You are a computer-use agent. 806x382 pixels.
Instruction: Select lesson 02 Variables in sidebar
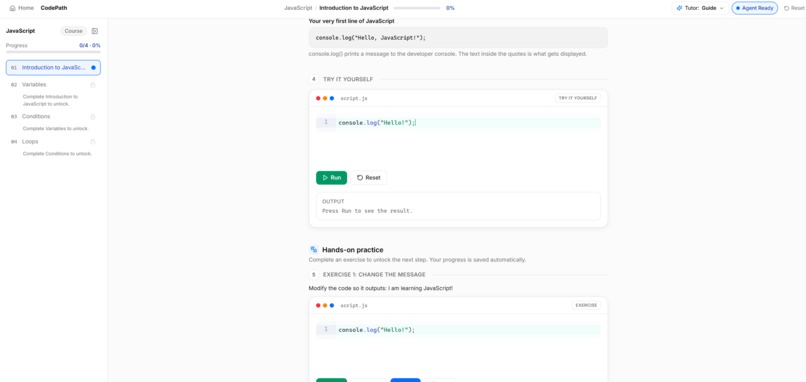click(53, 84)
